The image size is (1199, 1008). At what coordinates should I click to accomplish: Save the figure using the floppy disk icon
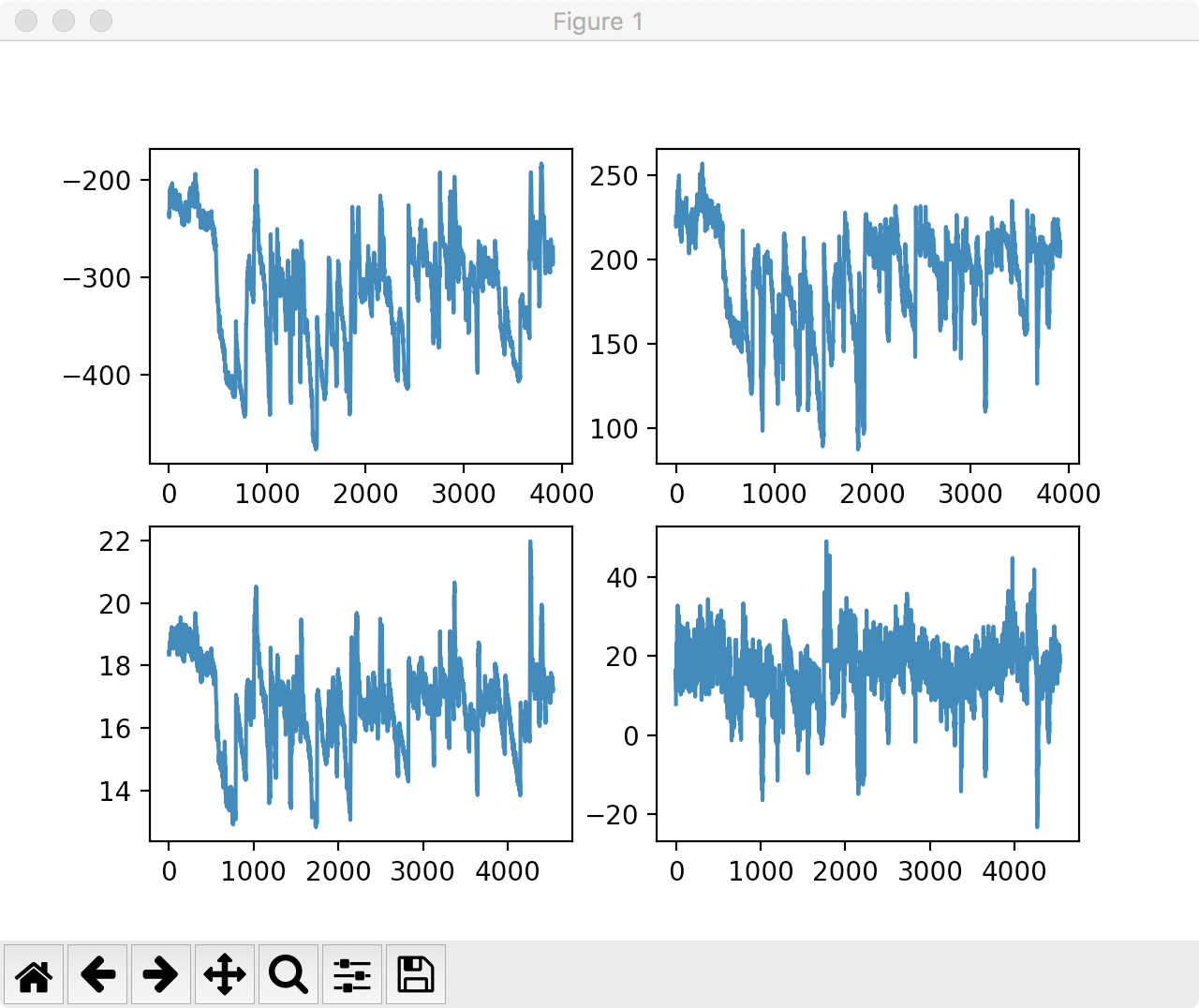click(x=415, y=974)
